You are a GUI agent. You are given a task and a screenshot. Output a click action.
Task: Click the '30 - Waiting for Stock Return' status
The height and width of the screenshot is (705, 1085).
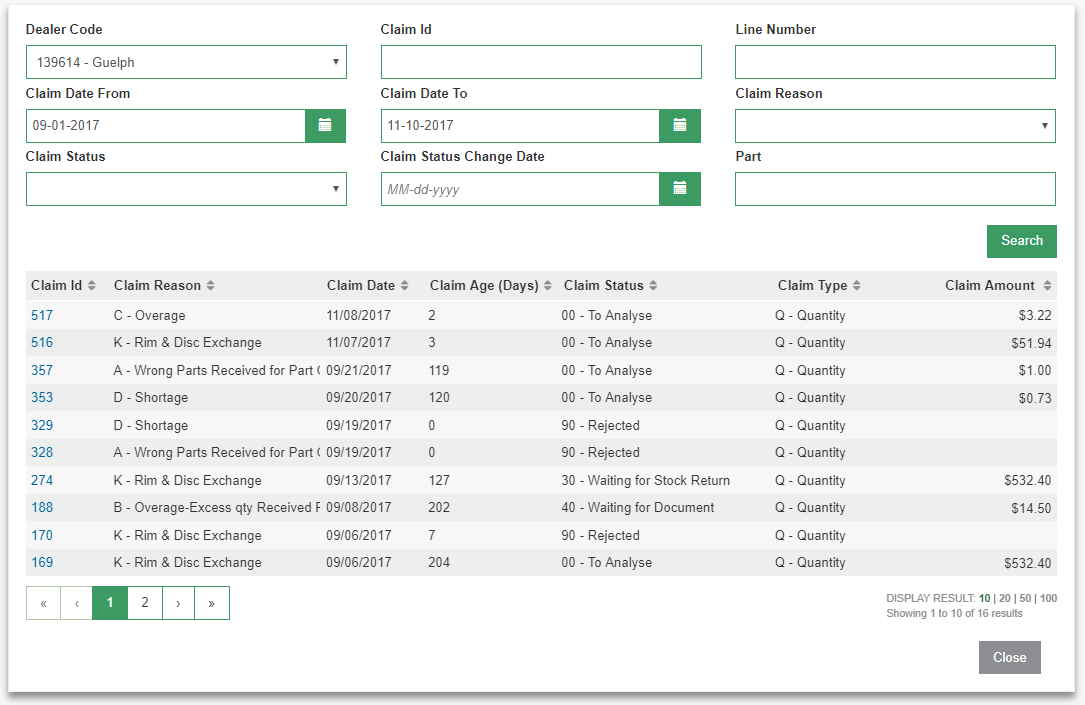coord(646,480)
